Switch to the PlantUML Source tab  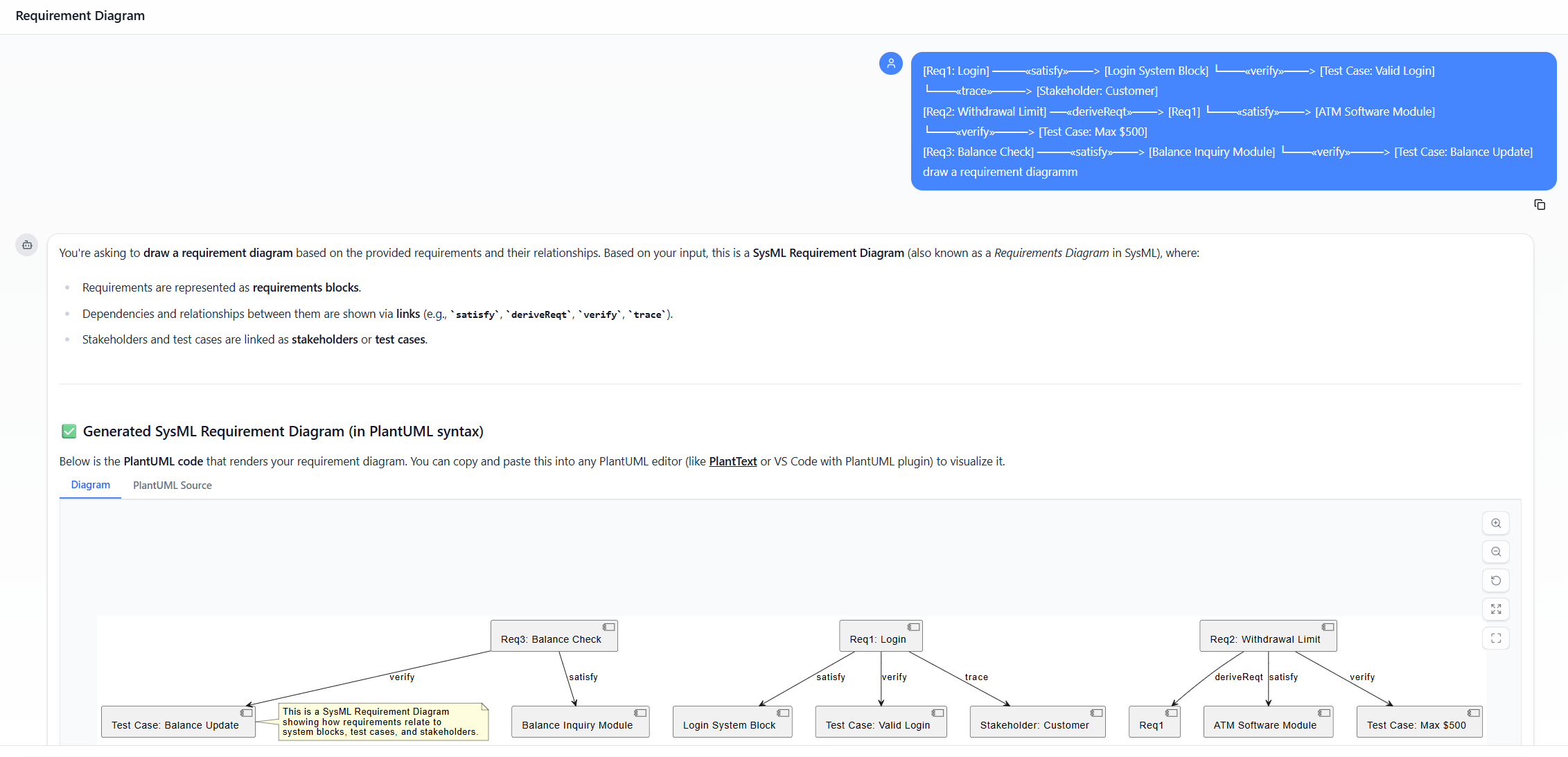coord(173,486)
